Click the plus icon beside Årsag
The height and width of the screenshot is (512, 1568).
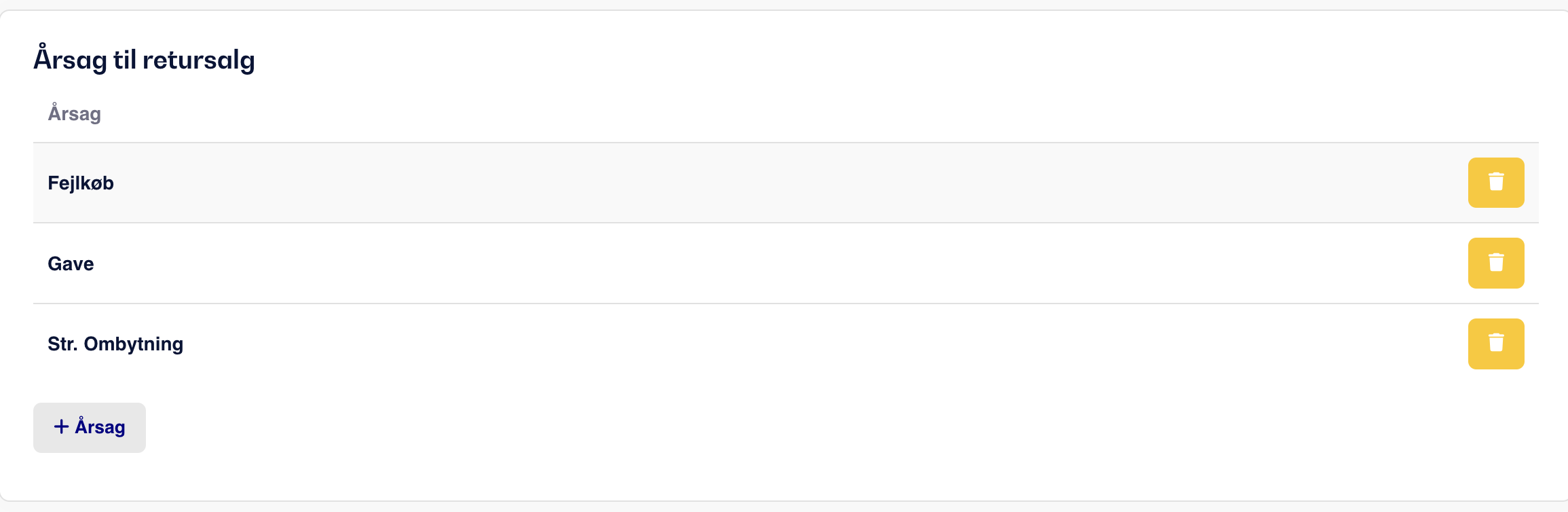(61, 426)
